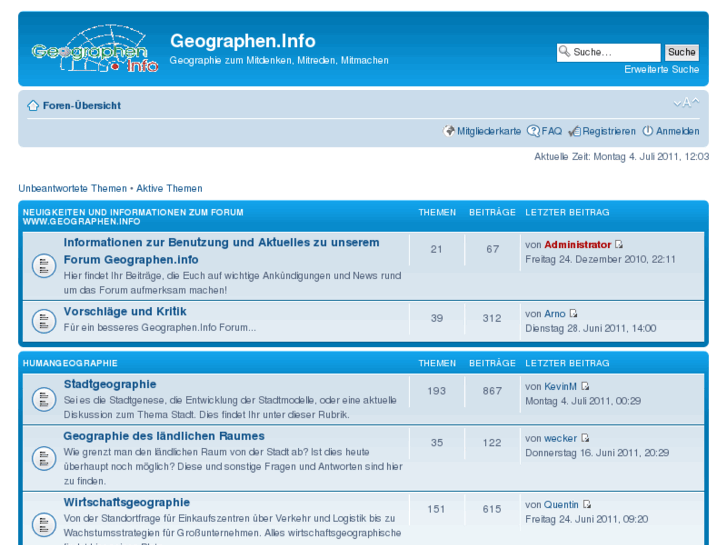
Task: Click the font size change icon
Action: point(686,103)
